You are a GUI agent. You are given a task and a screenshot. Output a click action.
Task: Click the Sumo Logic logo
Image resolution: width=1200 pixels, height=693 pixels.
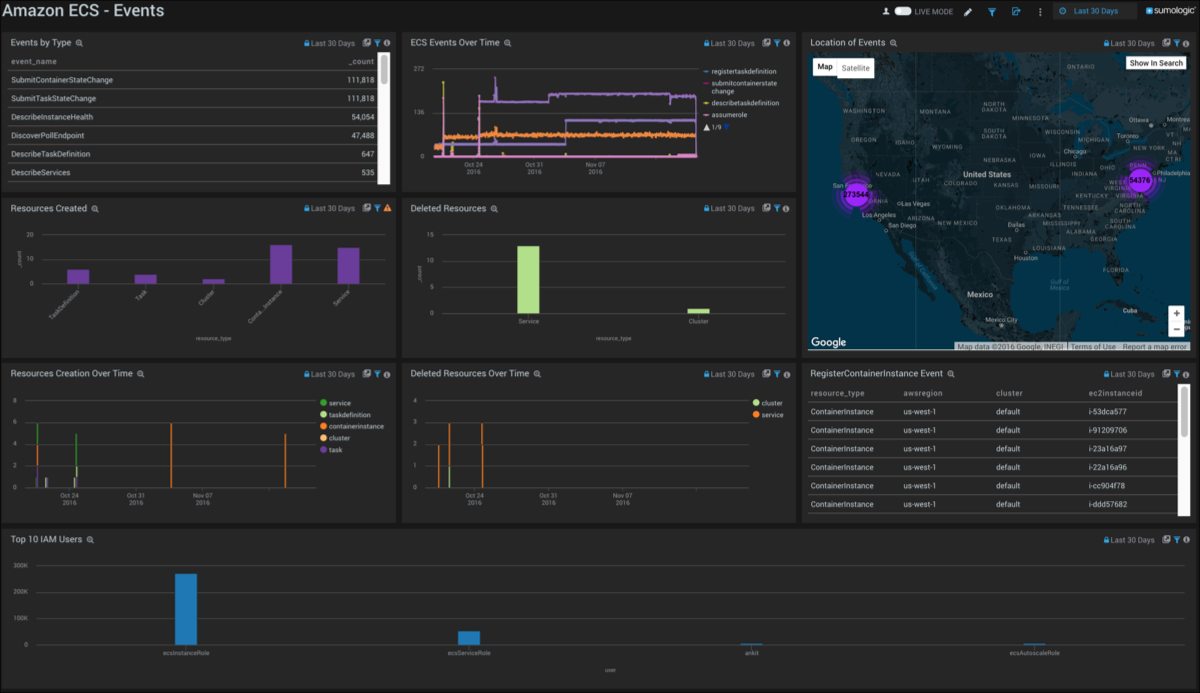point(1168,12)
